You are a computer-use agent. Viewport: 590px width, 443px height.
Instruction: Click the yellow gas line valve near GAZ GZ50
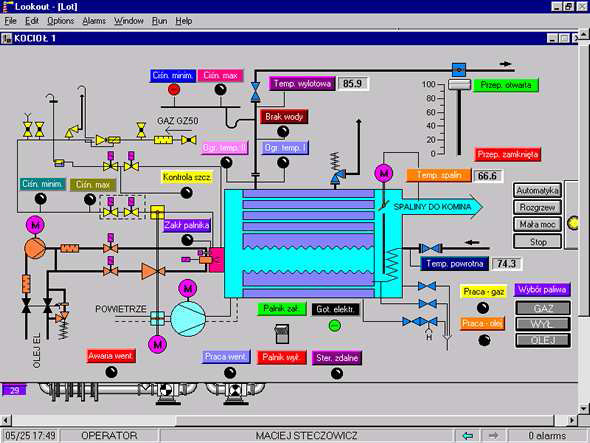click(189, 140)
